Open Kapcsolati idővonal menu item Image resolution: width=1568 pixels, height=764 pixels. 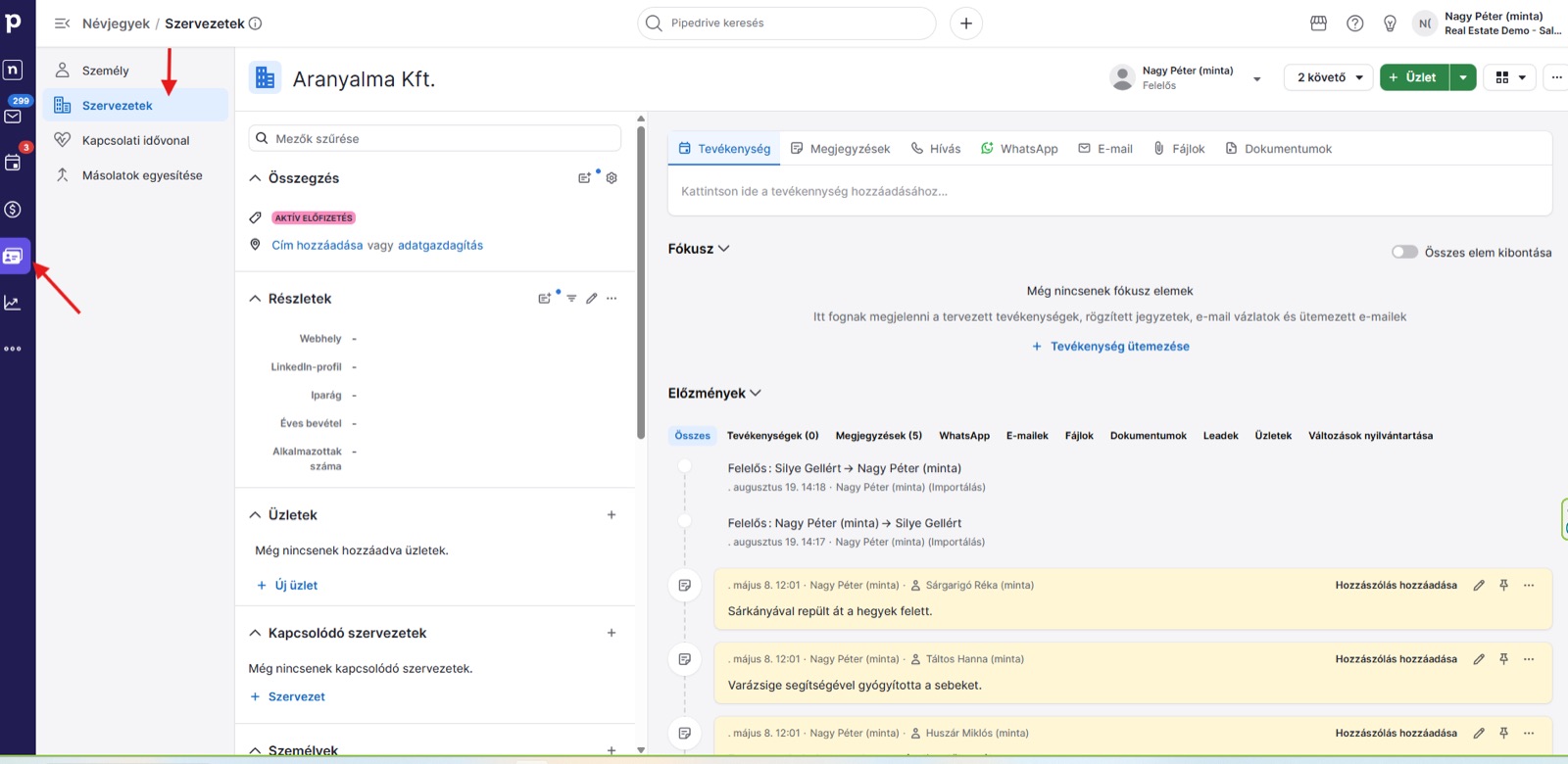(135, 140)
